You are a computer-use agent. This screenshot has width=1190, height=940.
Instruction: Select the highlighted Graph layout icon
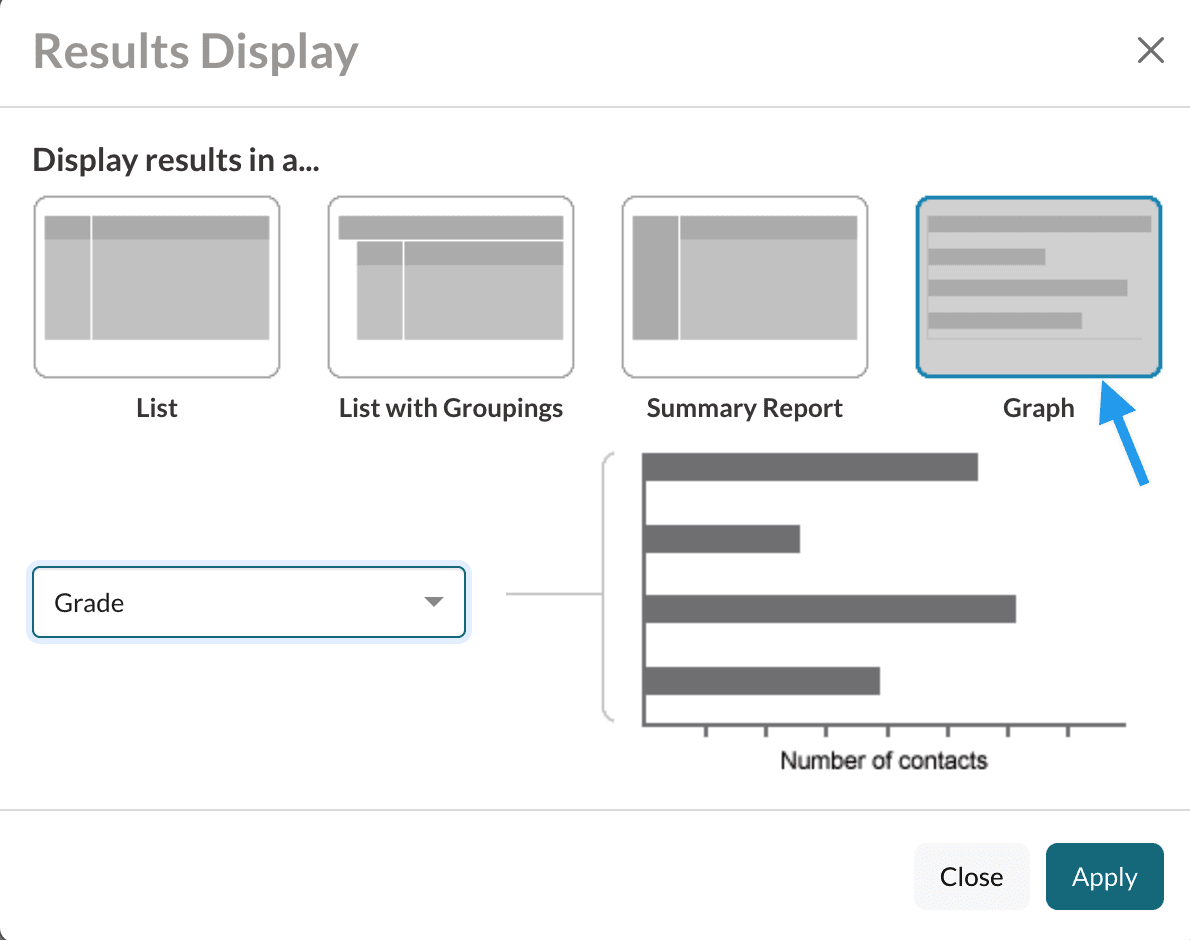1039,287
